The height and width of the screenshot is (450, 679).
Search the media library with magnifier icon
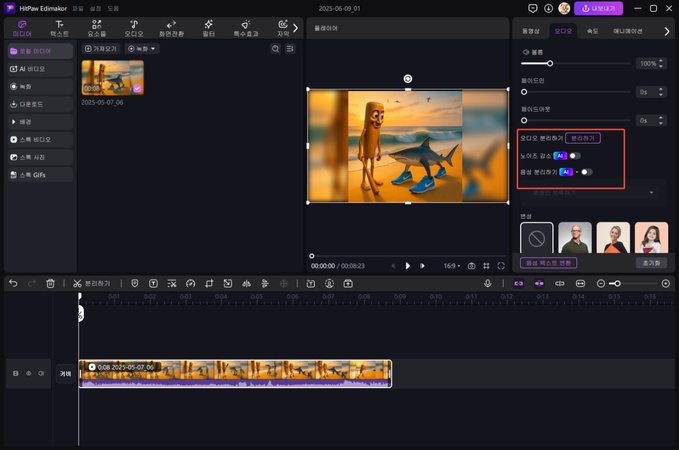pyautogui.click(x=275, y=48)
